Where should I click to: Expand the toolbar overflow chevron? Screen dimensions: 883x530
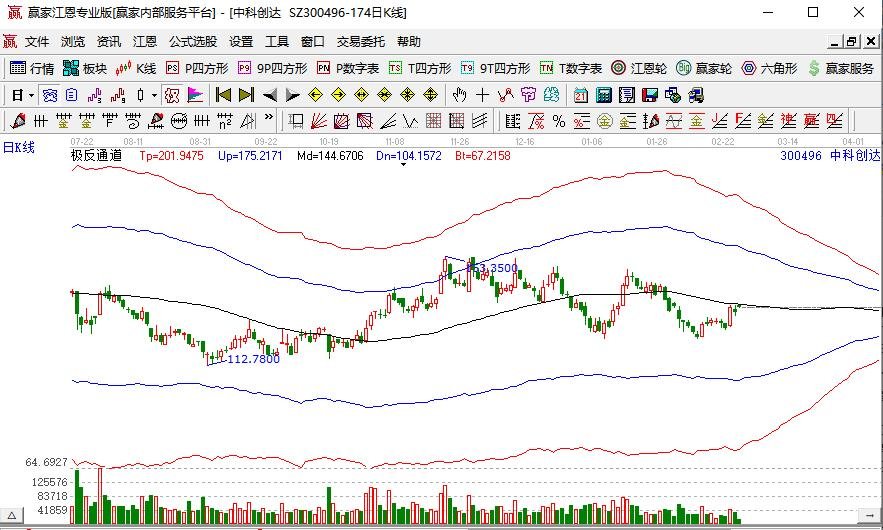point(269,118)
